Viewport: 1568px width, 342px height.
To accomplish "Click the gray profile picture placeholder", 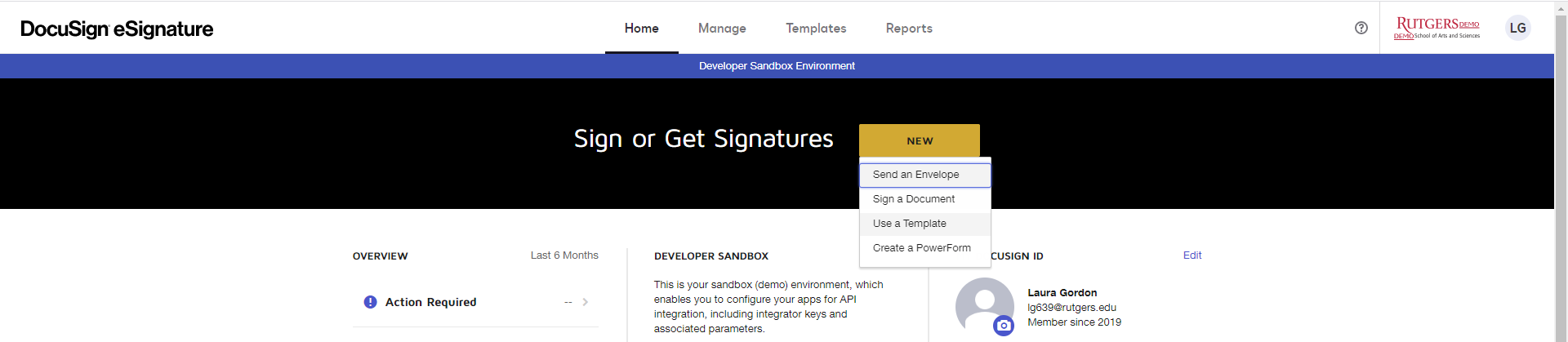I will pyautogui.click(x=984, y=305).
